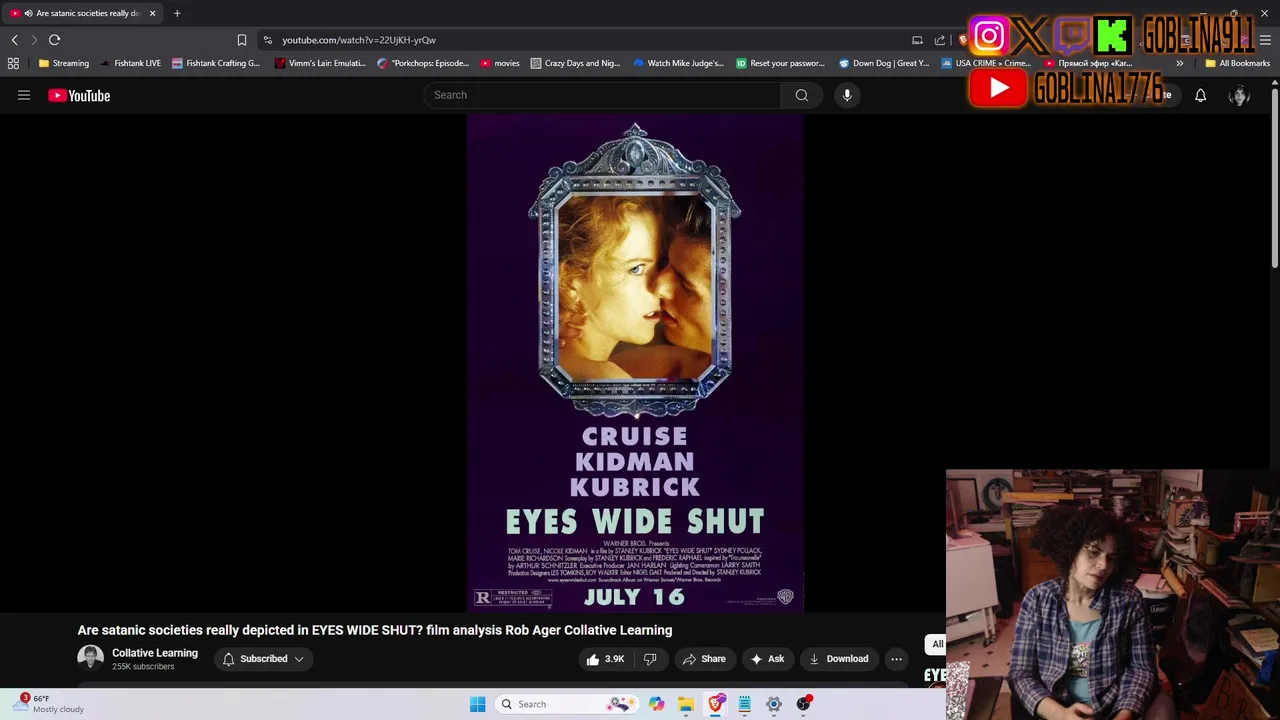Open weather widget showing Mostly cloudy
This screenshot has width=1280, height=720.
coord(48,704)
